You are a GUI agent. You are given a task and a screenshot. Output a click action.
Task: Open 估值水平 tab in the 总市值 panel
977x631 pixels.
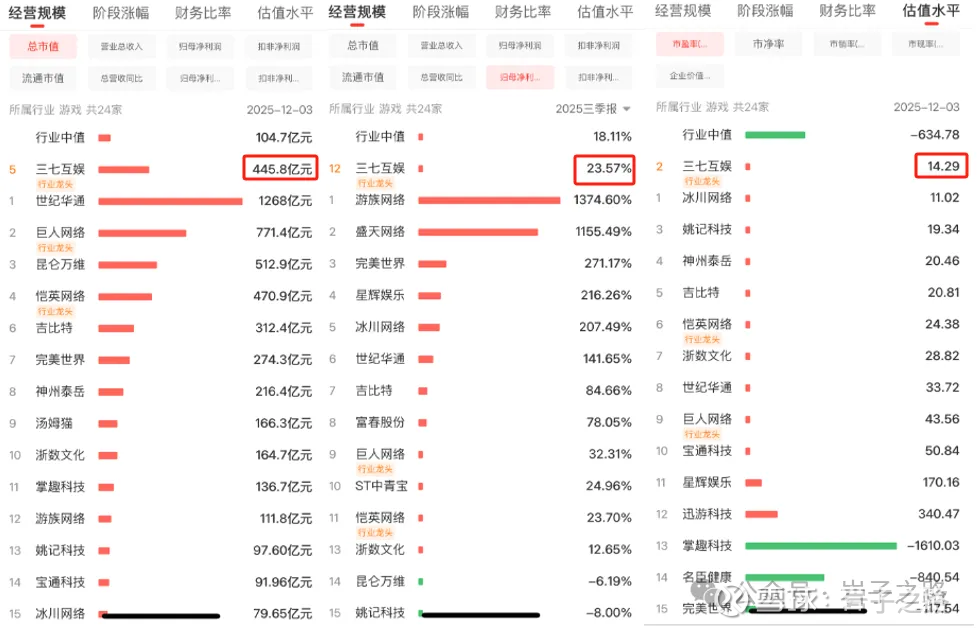[x=285, y=12]
